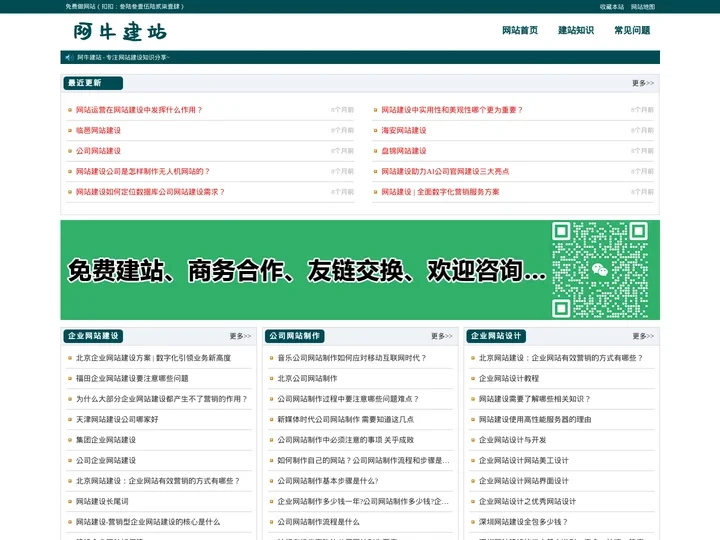Open 深圳网站建设全包多少钱？
Viewport: 720px width, 540px height.
click(523, 522)
